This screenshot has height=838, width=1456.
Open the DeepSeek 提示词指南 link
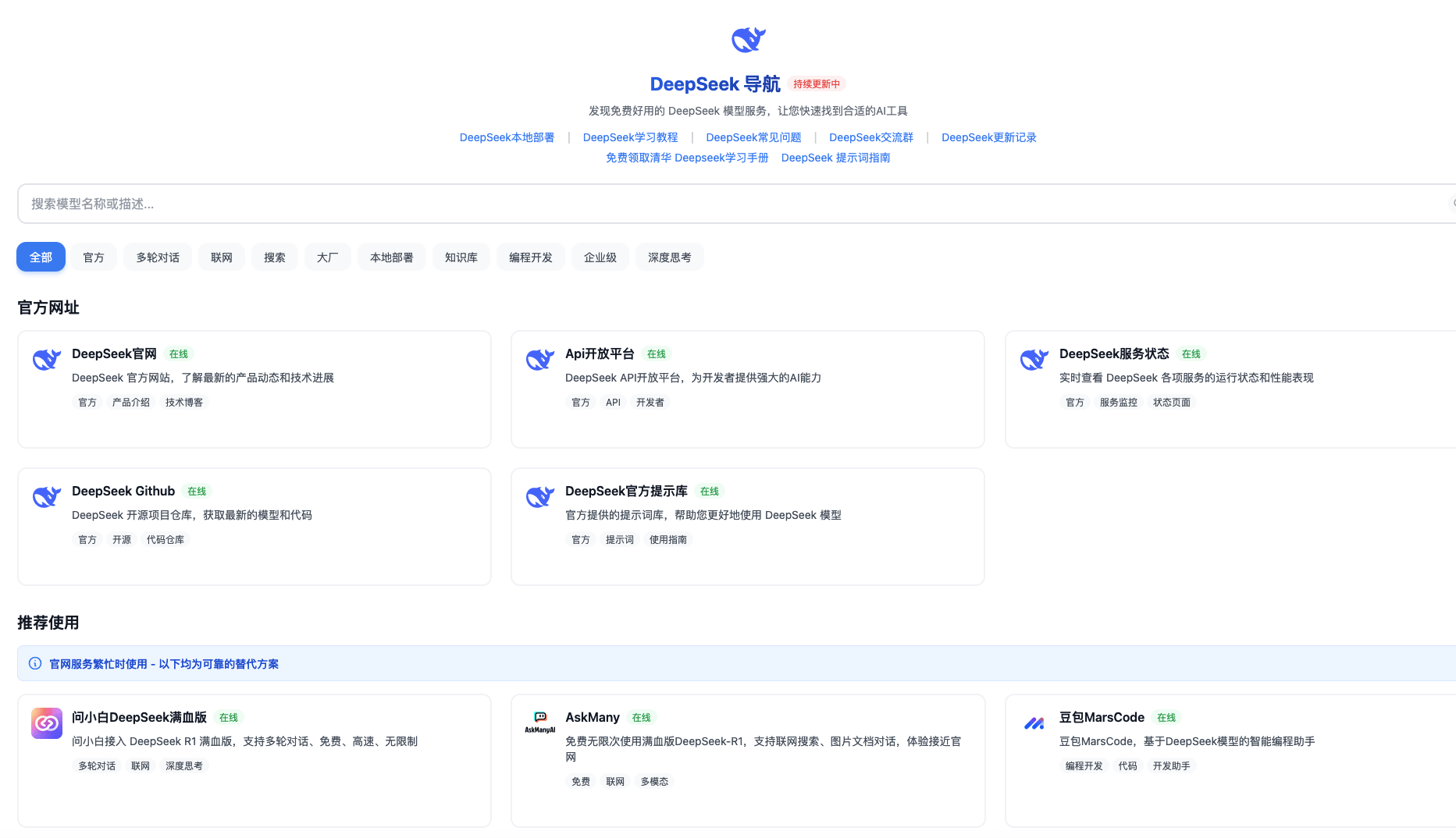point(836,158)
